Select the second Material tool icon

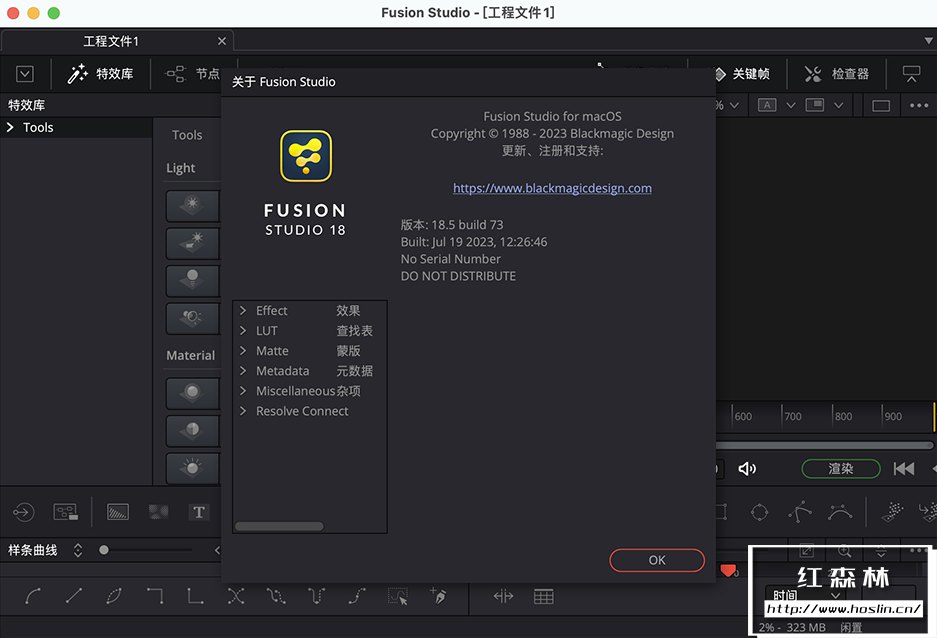coord(192,431)
